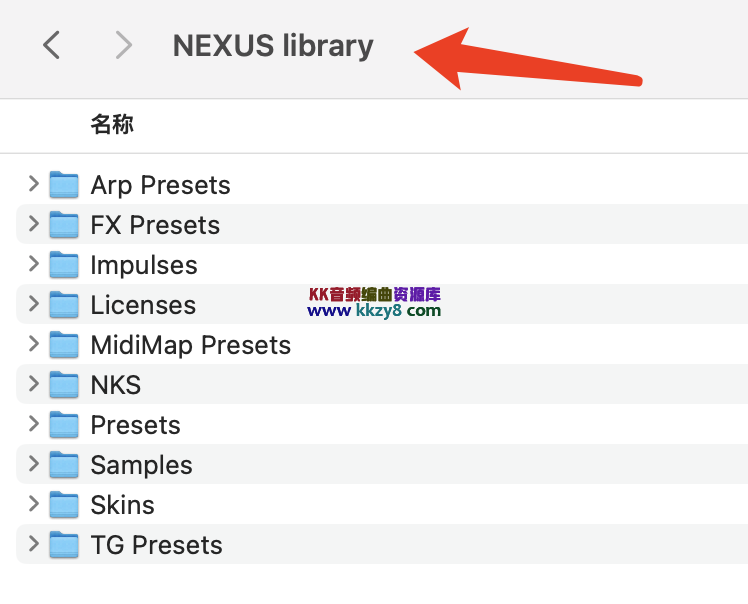Screen dimensions: 748x604
Task: Select the Skins folder icon
Action: click(64, 505)
